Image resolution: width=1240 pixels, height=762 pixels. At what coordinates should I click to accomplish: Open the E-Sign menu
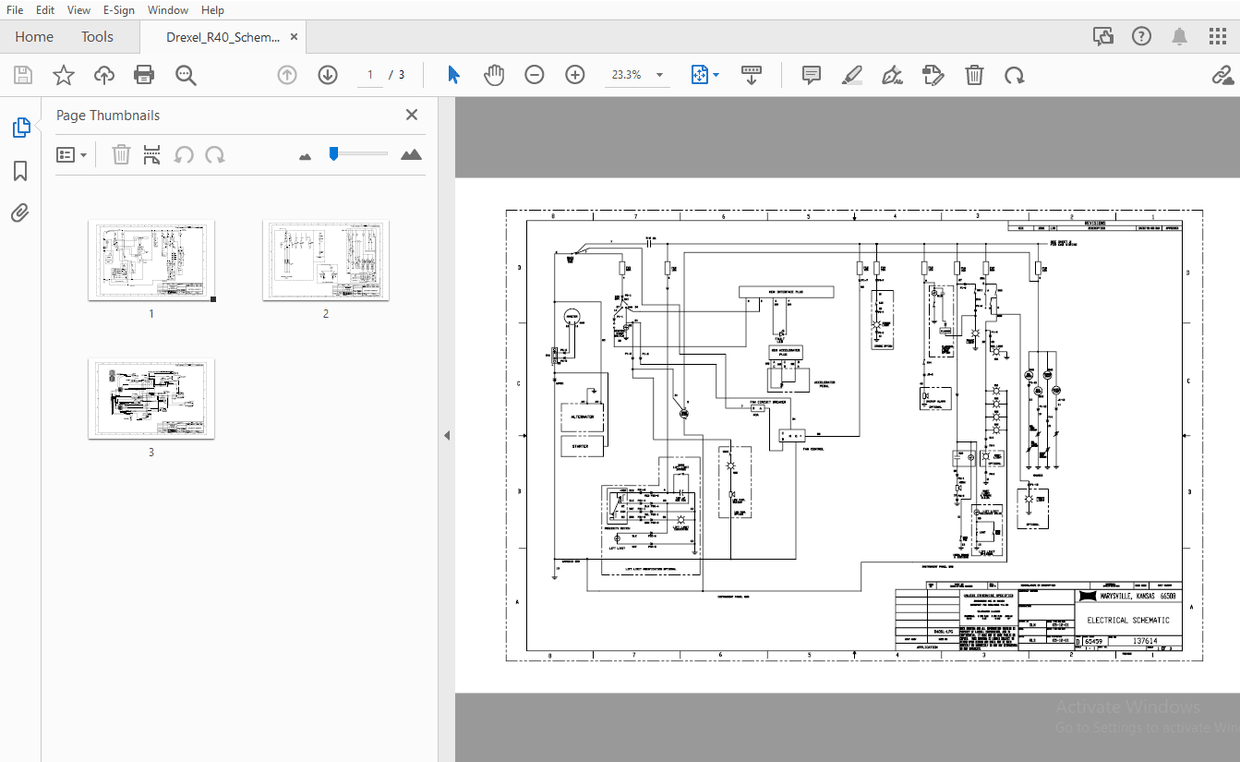118,10
